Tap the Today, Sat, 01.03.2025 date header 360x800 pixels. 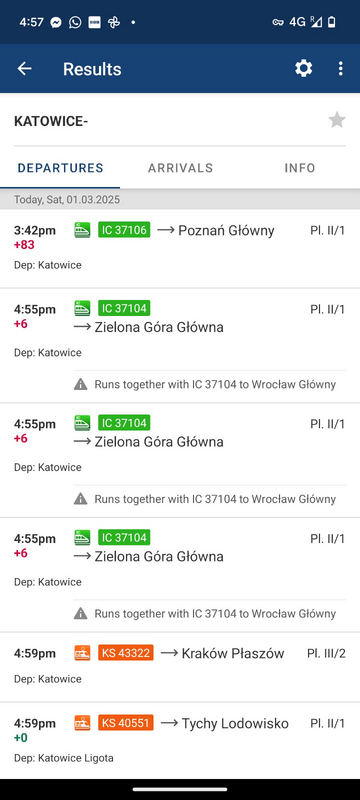(x=180, y=199)
